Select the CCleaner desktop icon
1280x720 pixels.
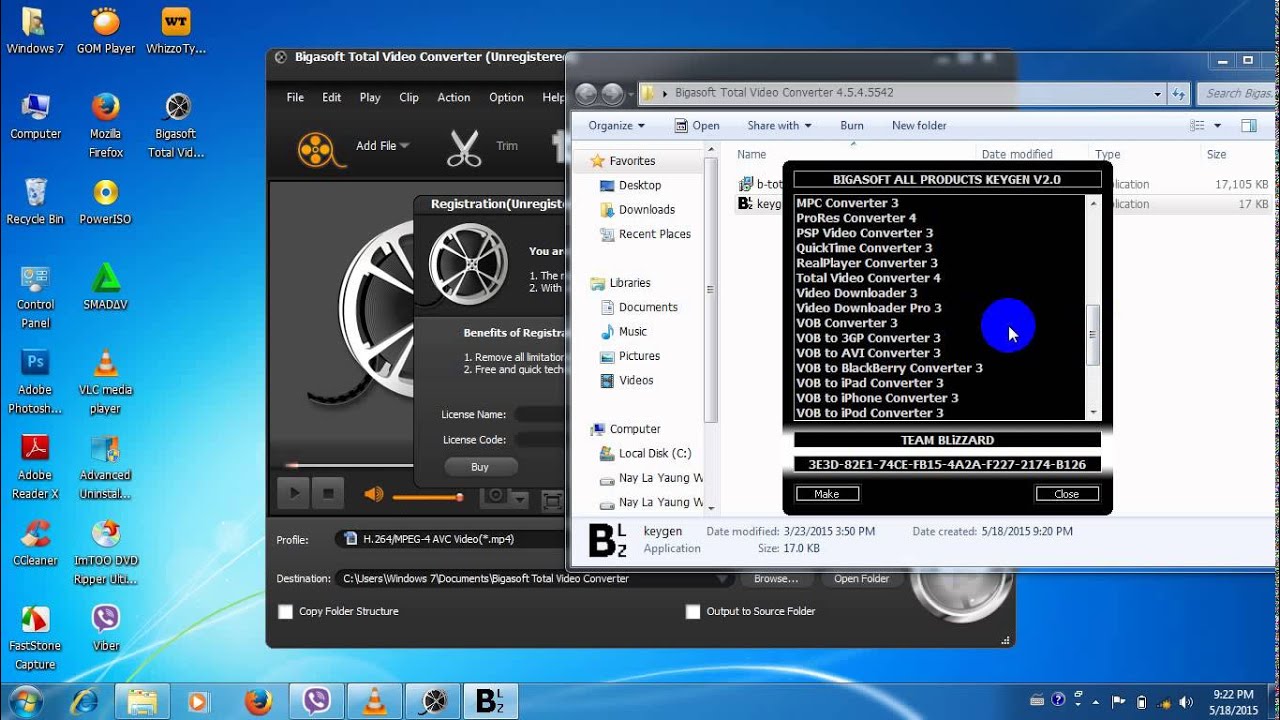point(35,543)
